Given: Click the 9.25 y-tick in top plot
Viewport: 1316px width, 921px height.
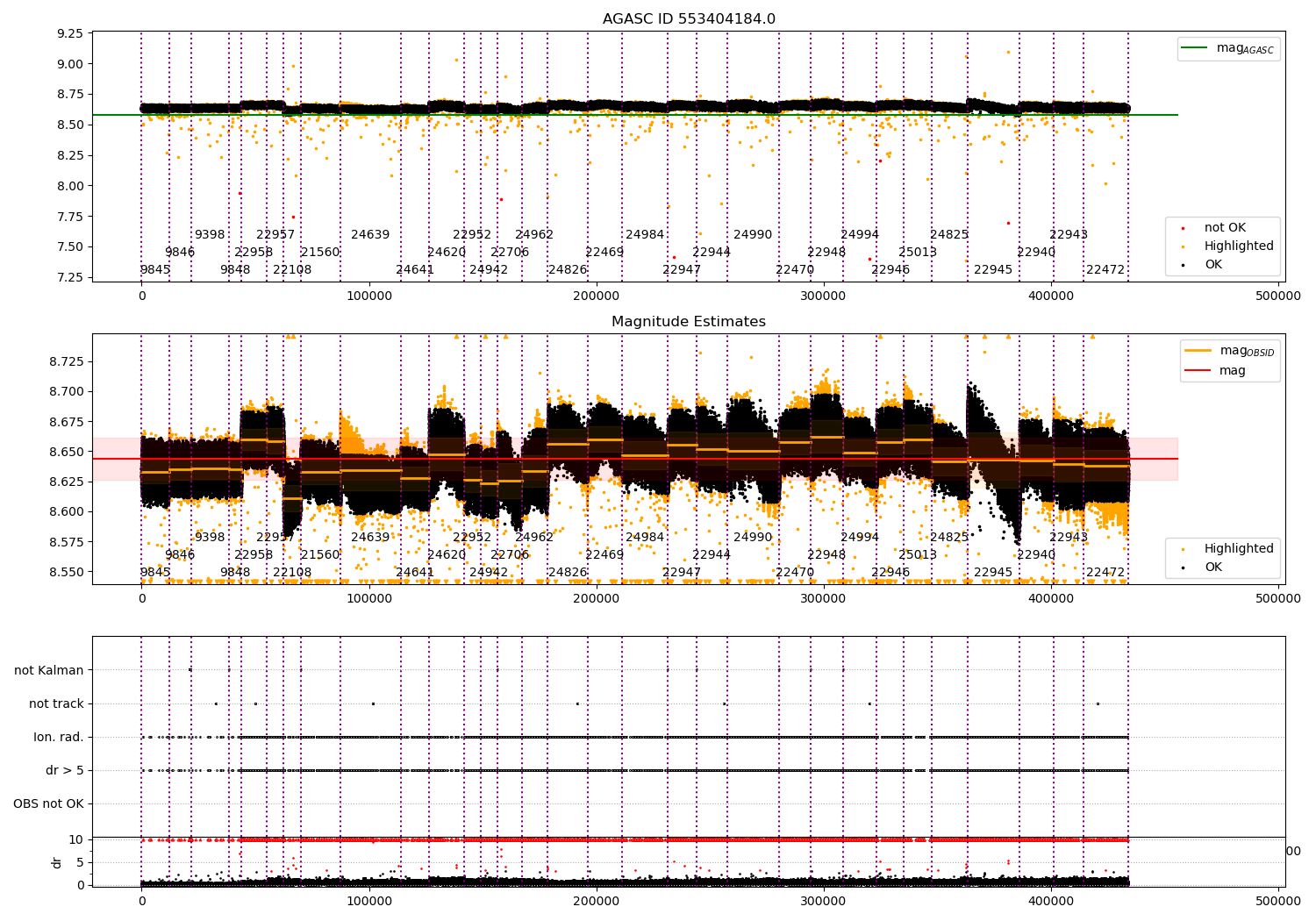Looking at the screenshot, I should (69, 33).
